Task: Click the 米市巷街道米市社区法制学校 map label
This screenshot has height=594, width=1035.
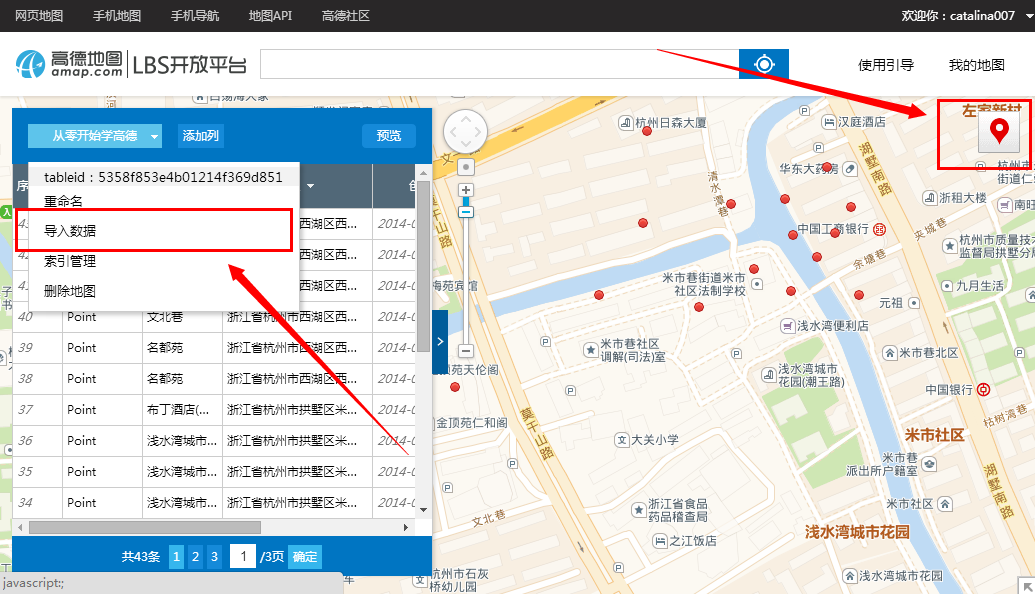Action: [x=704, y=284]
